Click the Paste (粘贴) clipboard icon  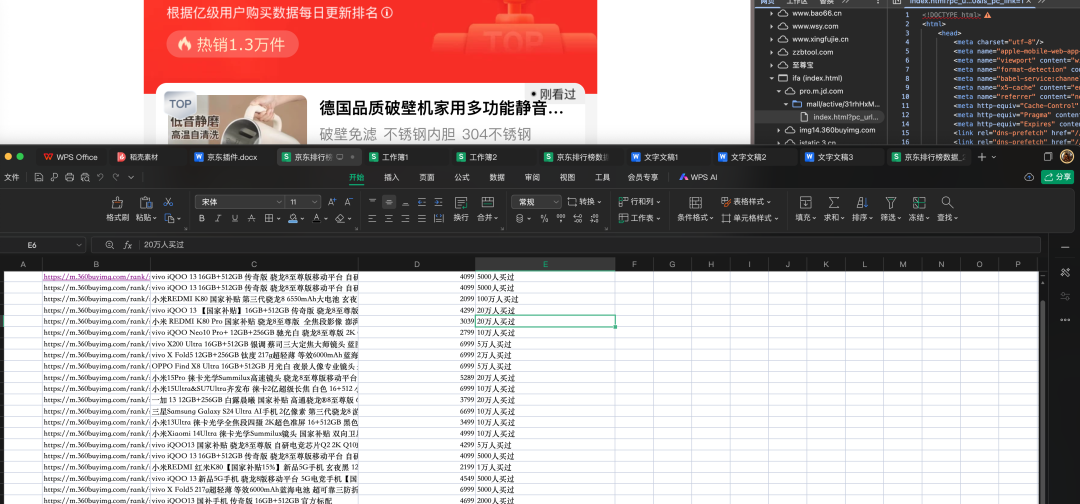tap(145, 202)
